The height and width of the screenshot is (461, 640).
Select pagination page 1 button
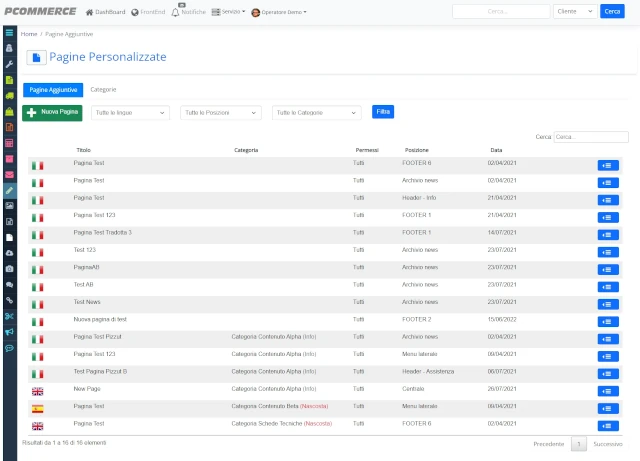[x=578, y=444]
